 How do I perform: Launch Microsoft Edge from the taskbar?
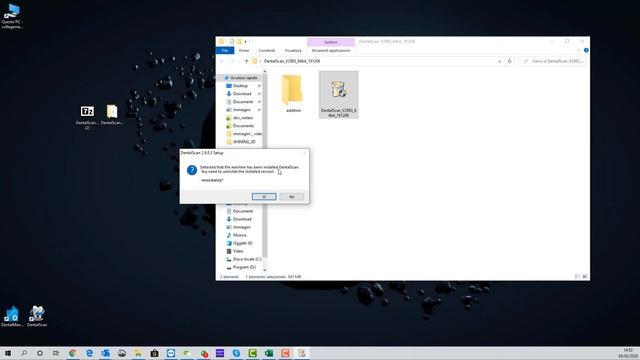tap(89, 353)
